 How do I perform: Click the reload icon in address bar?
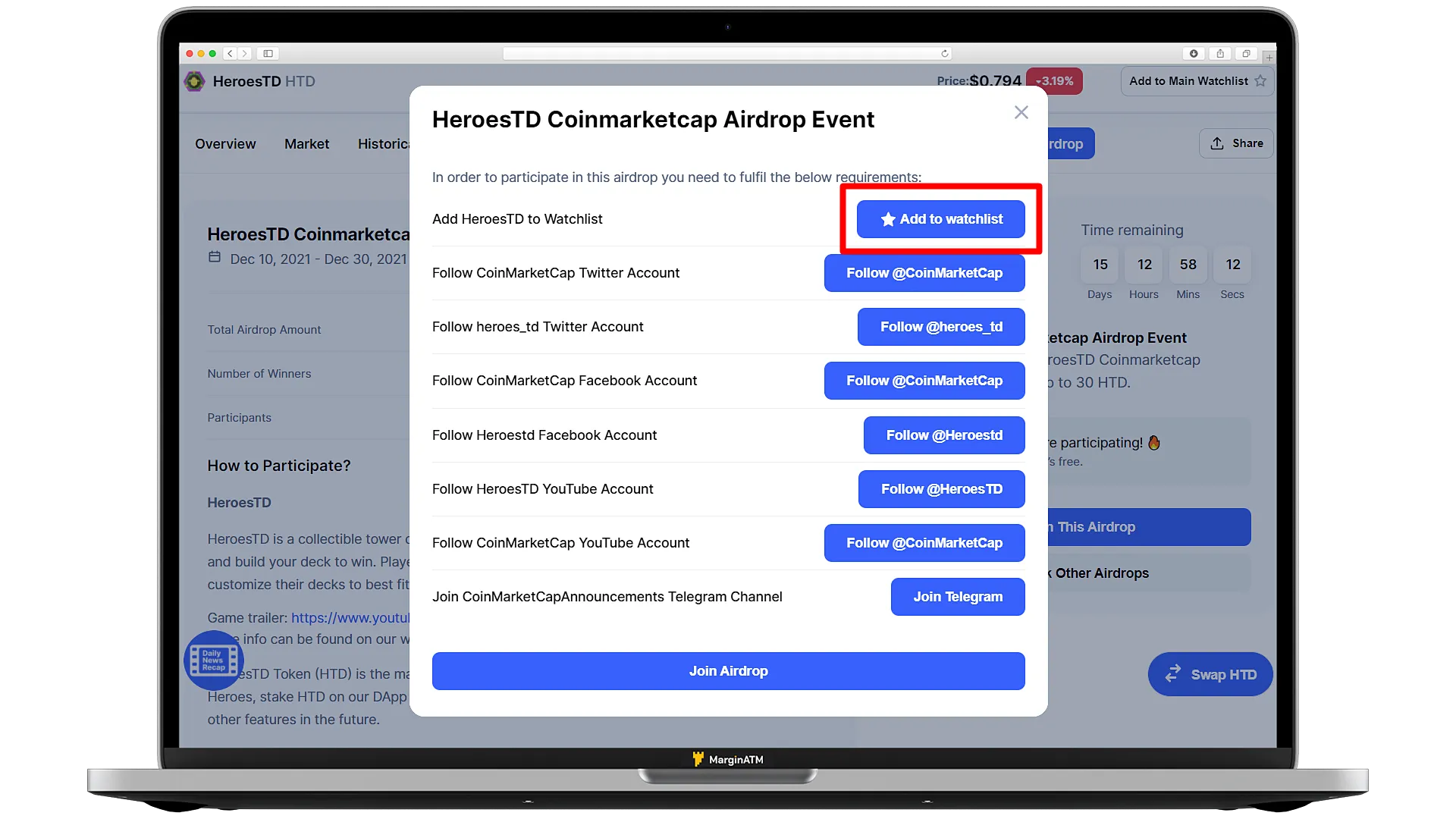pos(944,54)
